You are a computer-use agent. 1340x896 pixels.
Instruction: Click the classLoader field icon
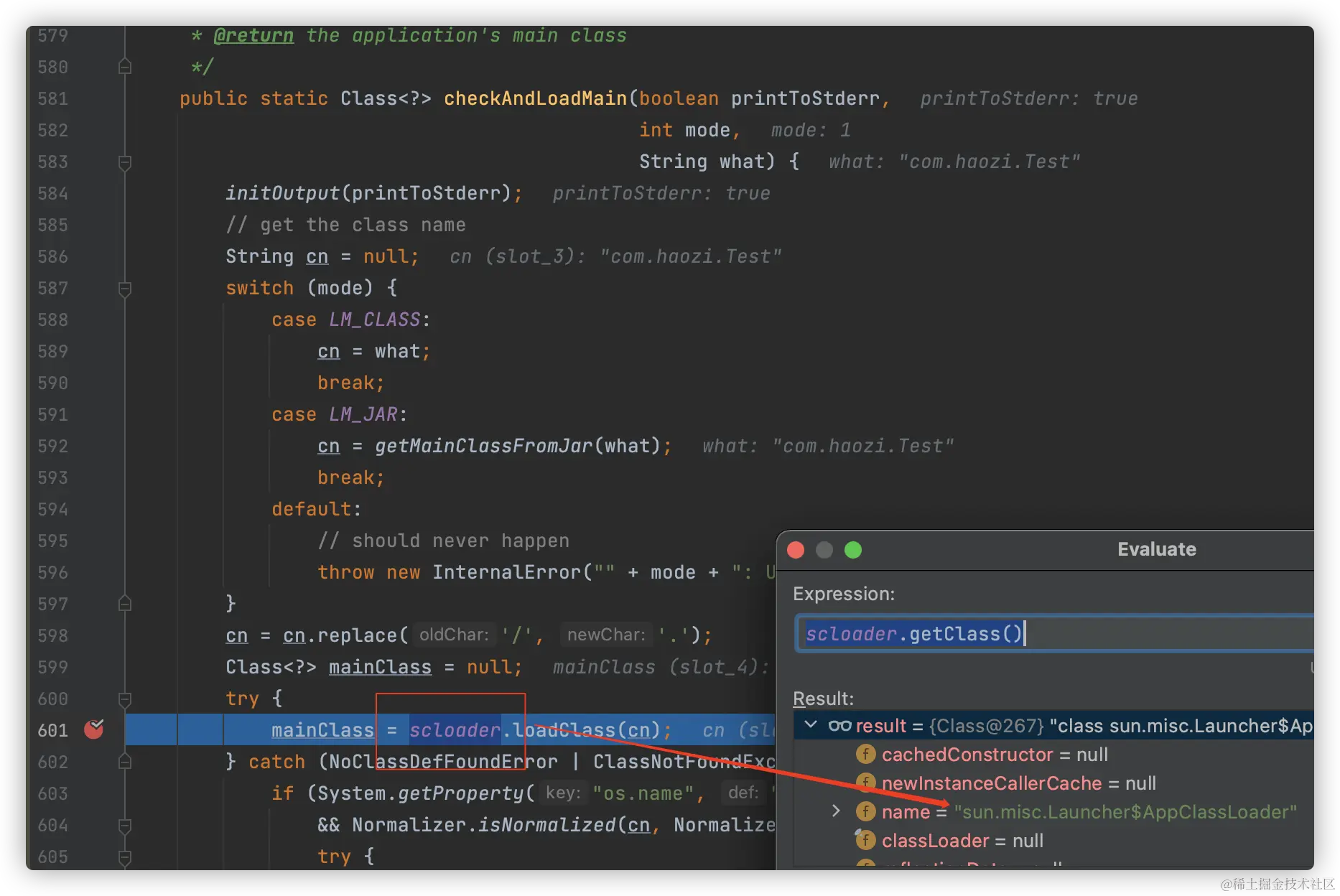coord(865,840)
